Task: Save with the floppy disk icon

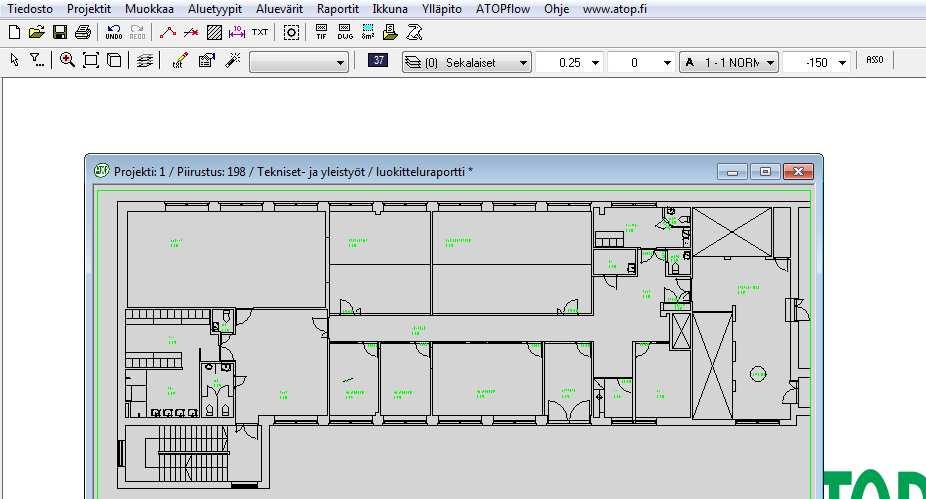Action: point(60,32)
